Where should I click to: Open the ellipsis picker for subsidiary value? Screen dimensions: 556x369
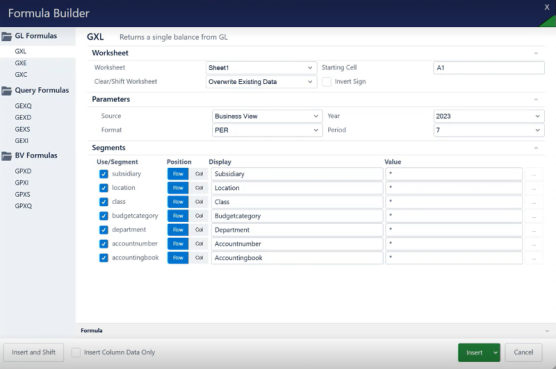click(534, 174)
